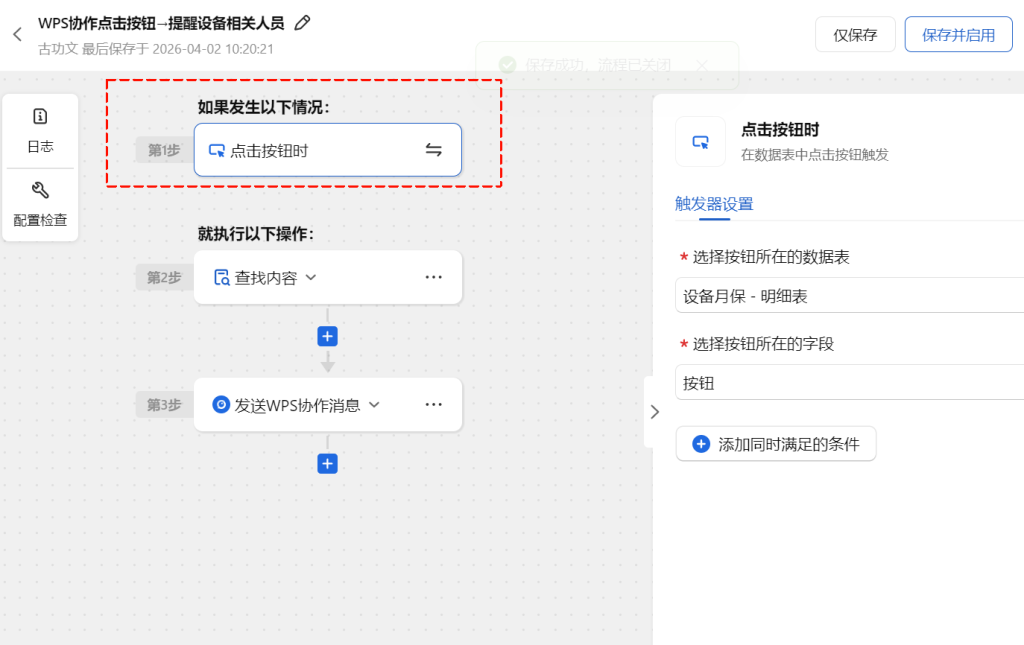
Task: Click the 点击按钮时 icon in right panel header
Action: point(700,142)
